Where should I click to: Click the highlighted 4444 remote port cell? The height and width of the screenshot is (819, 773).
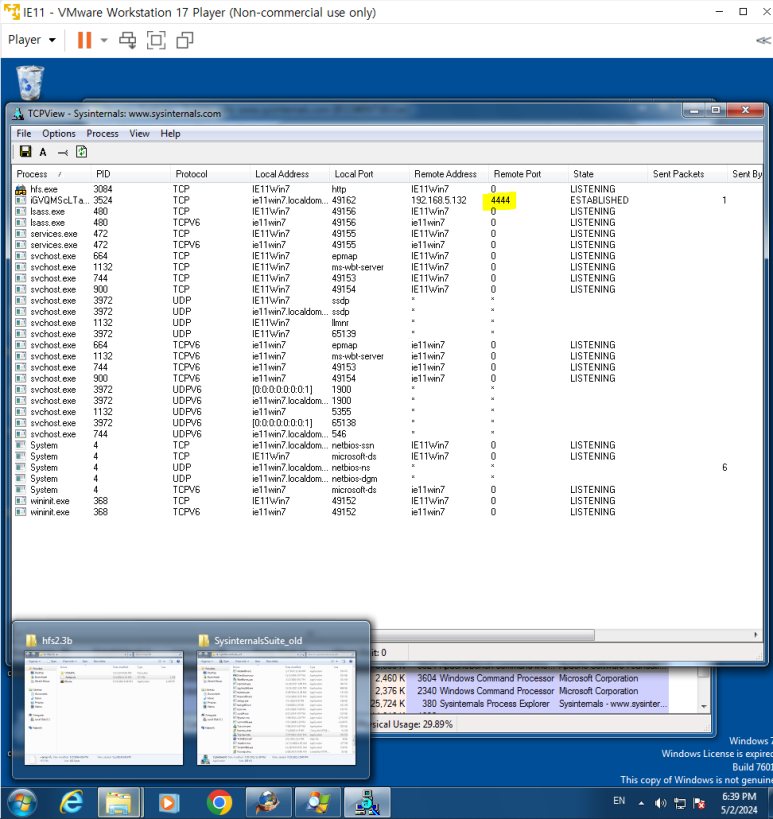pos(500,200)
